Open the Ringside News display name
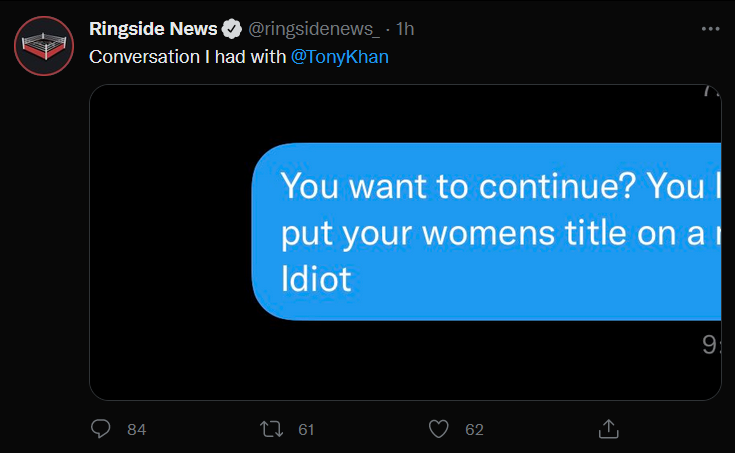Viewport: 735px width, 453px height. pos(153,29)
